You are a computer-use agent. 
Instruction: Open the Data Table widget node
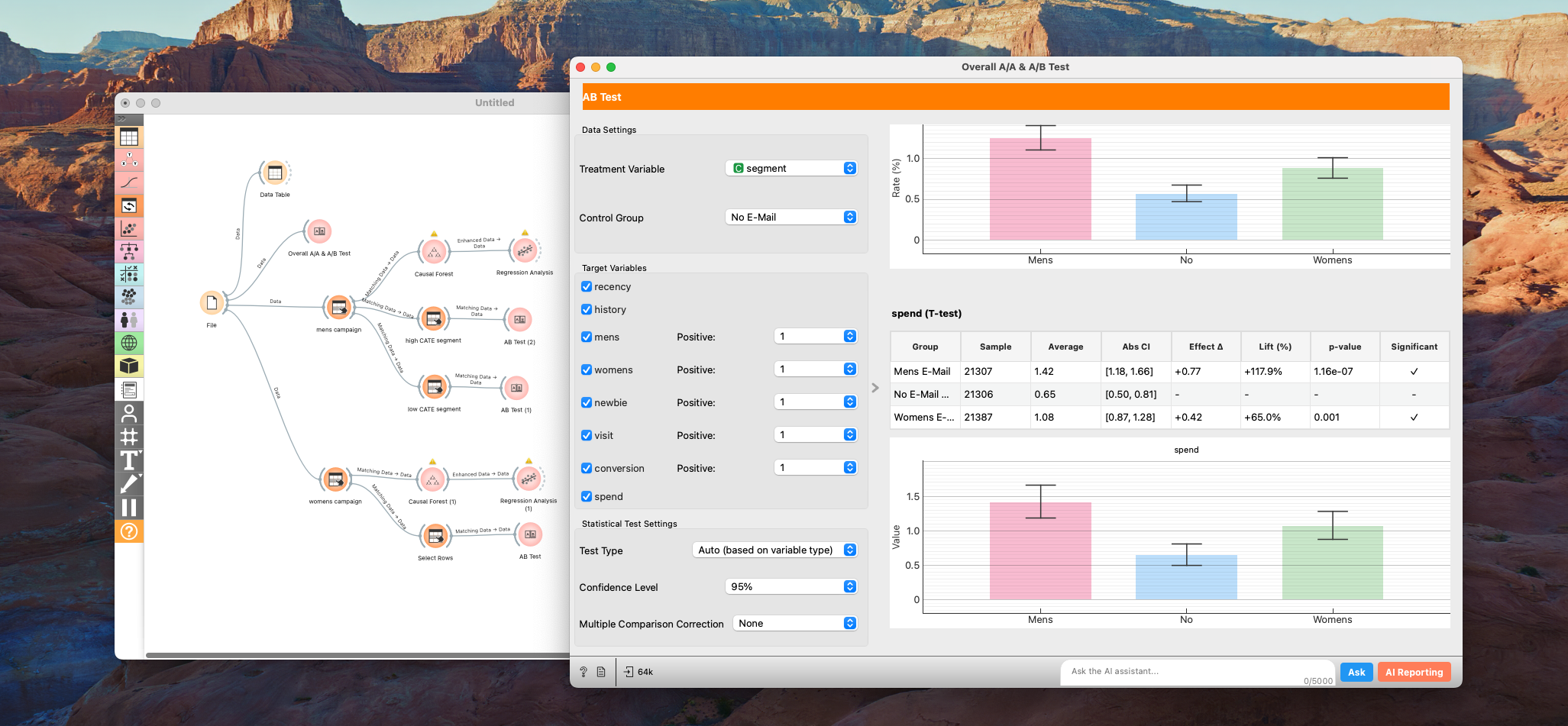pos(275,173)
